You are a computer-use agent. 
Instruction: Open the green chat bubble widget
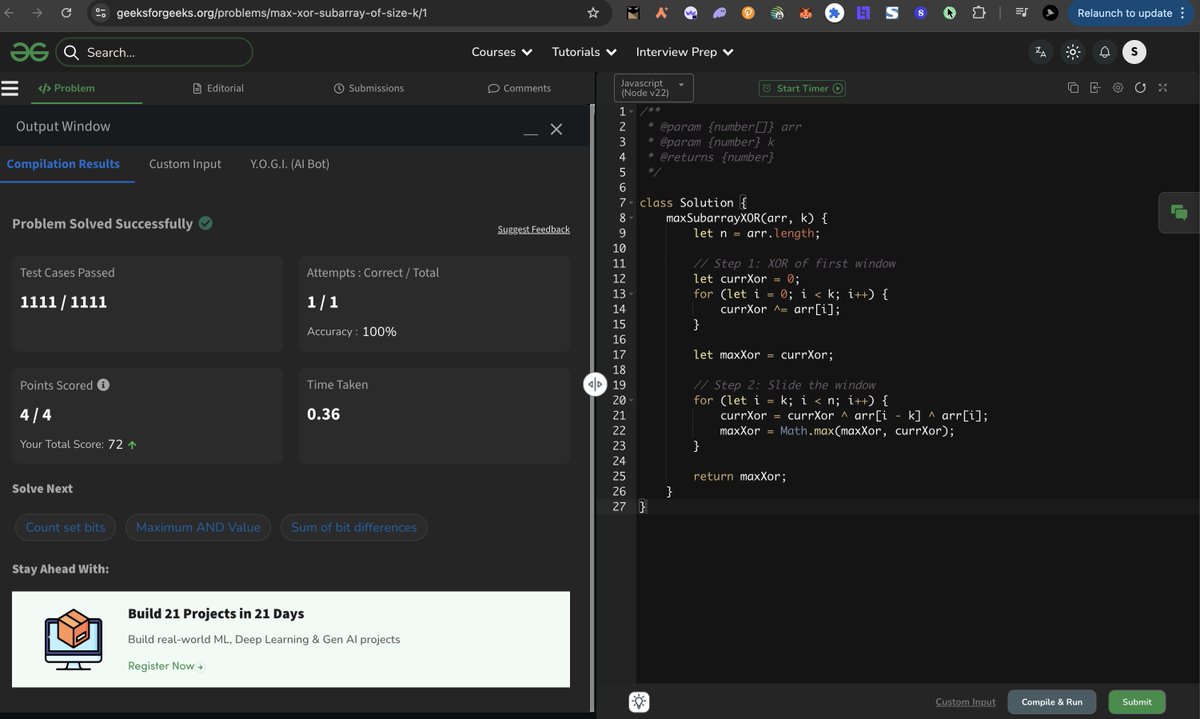coord(1179,212)
